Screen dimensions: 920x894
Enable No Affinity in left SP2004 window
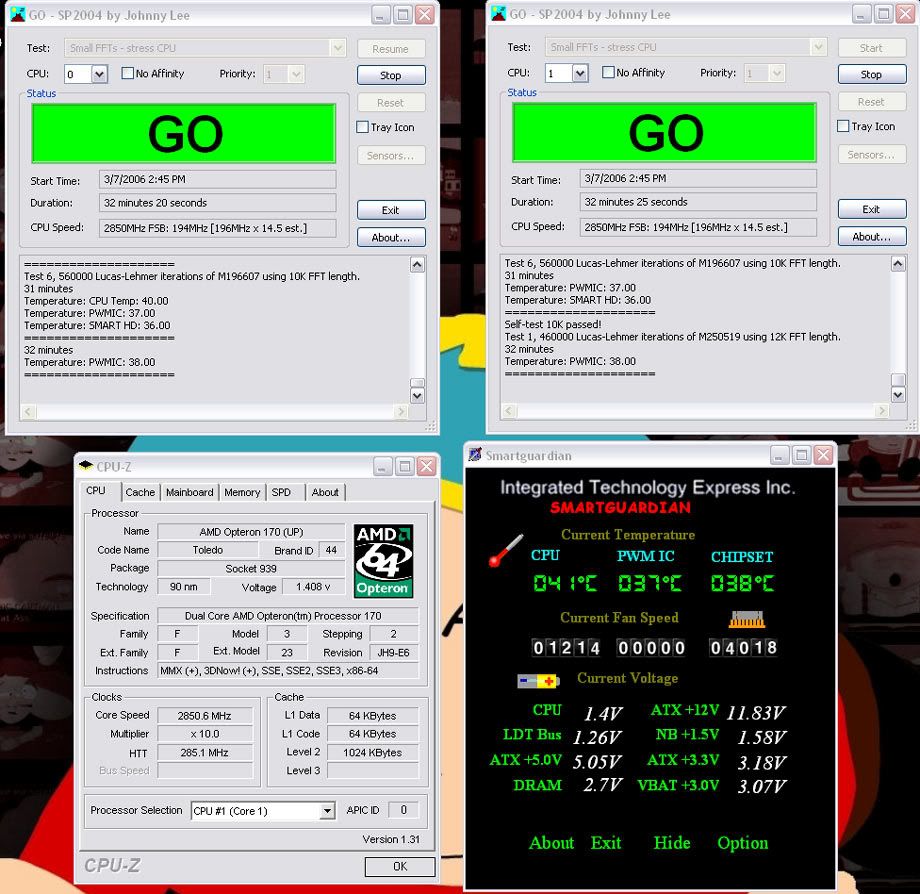(x=127, y=73)
